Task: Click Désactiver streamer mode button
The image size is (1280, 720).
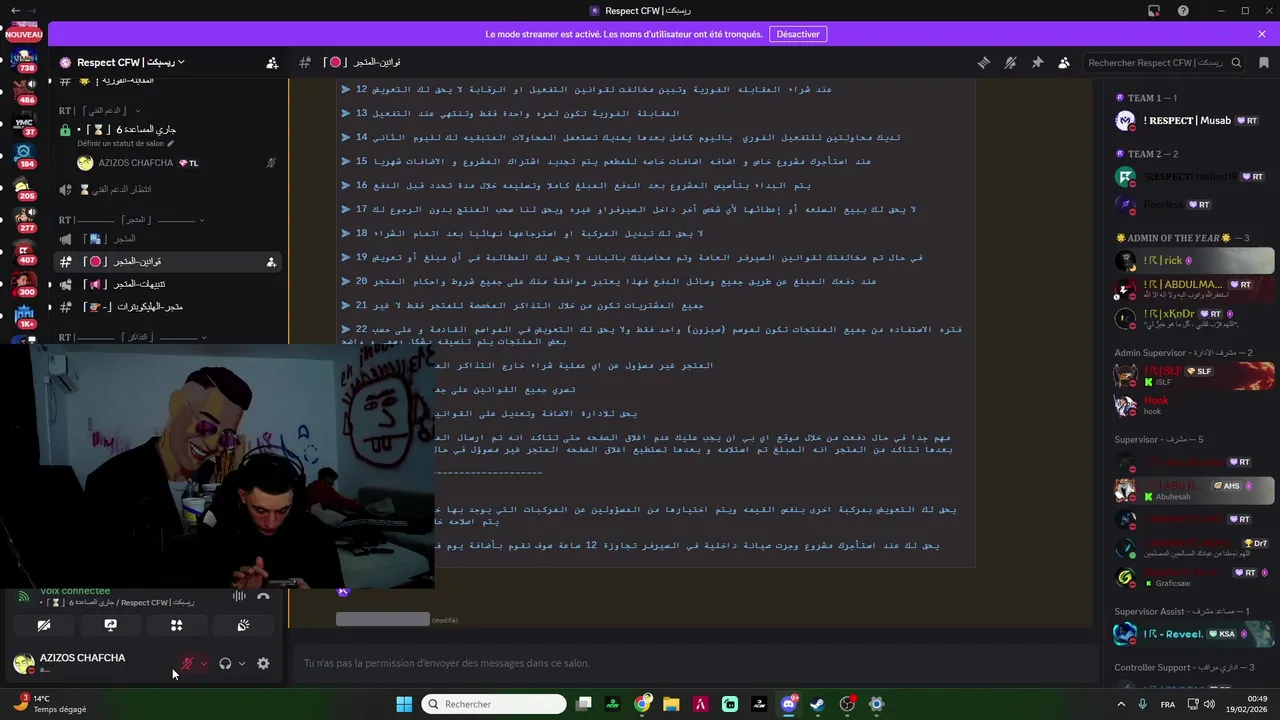Action: click(798, 34)
